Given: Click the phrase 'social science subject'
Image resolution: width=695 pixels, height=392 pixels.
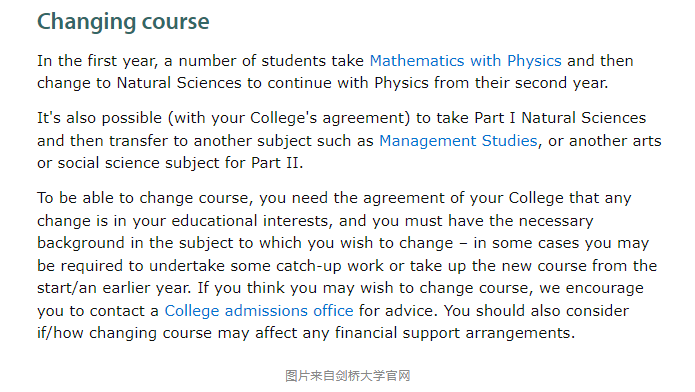Looking at the screenshot, I should tap(139, 163).
